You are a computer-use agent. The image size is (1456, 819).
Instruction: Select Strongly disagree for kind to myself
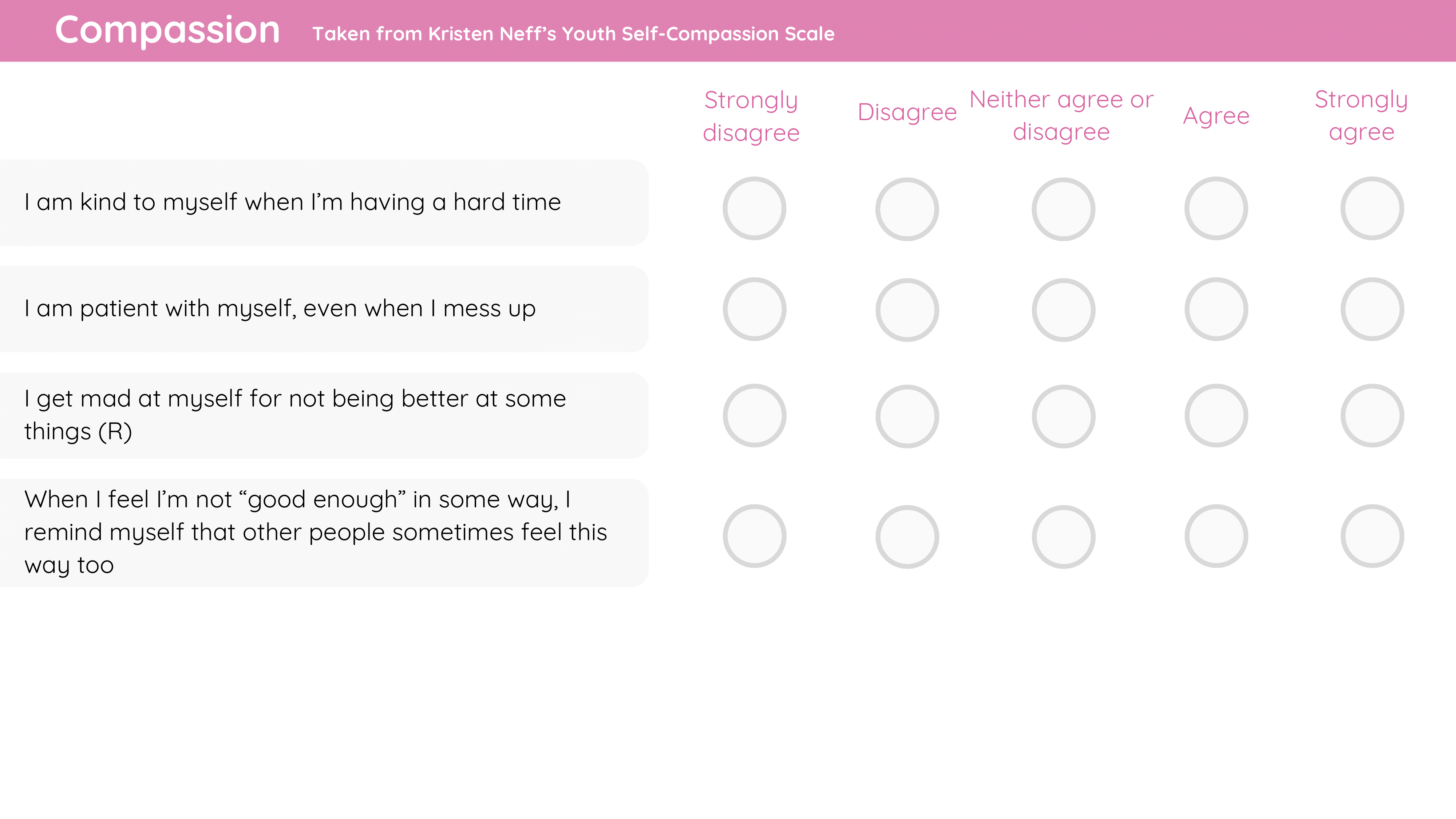[754, 209]
